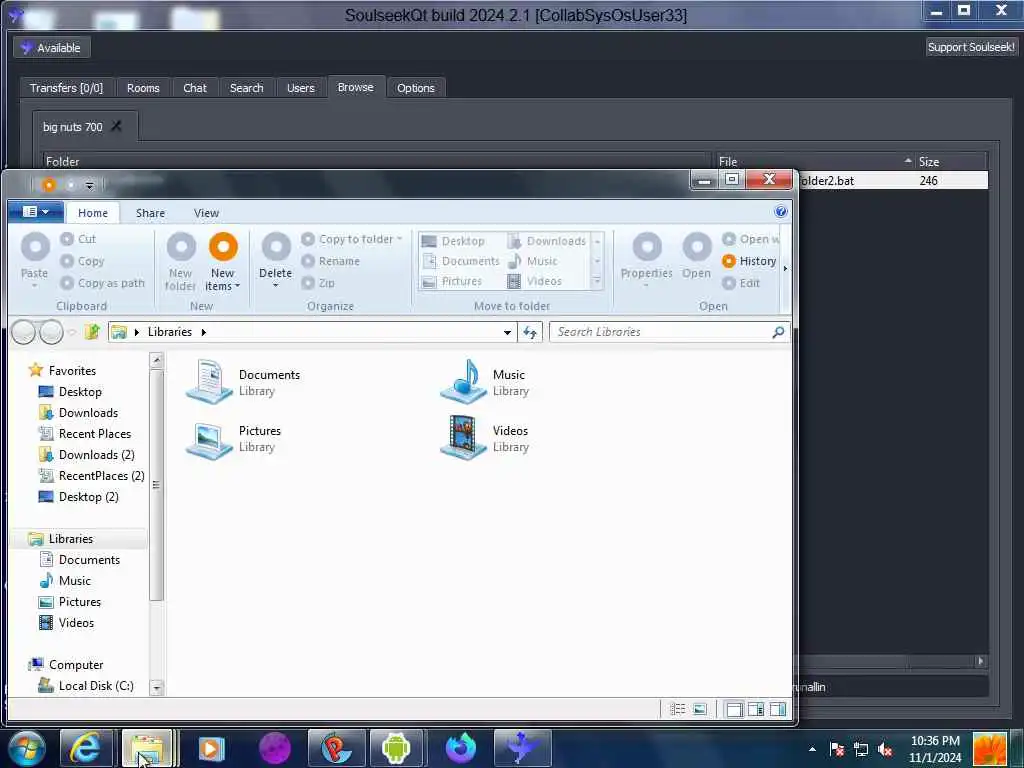This screenshot has height=768, width=1024.
Task: Click History in the Open group
Action: click(749, 261)
